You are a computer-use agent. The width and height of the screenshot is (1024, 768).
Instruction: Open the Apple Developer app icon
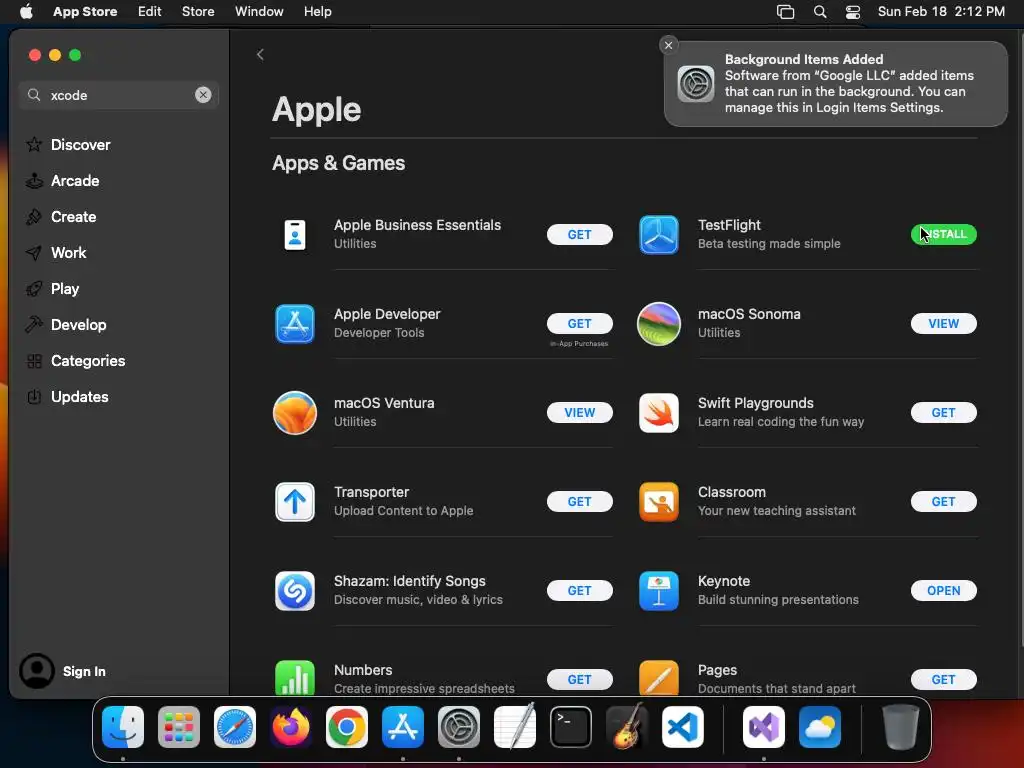295,323
